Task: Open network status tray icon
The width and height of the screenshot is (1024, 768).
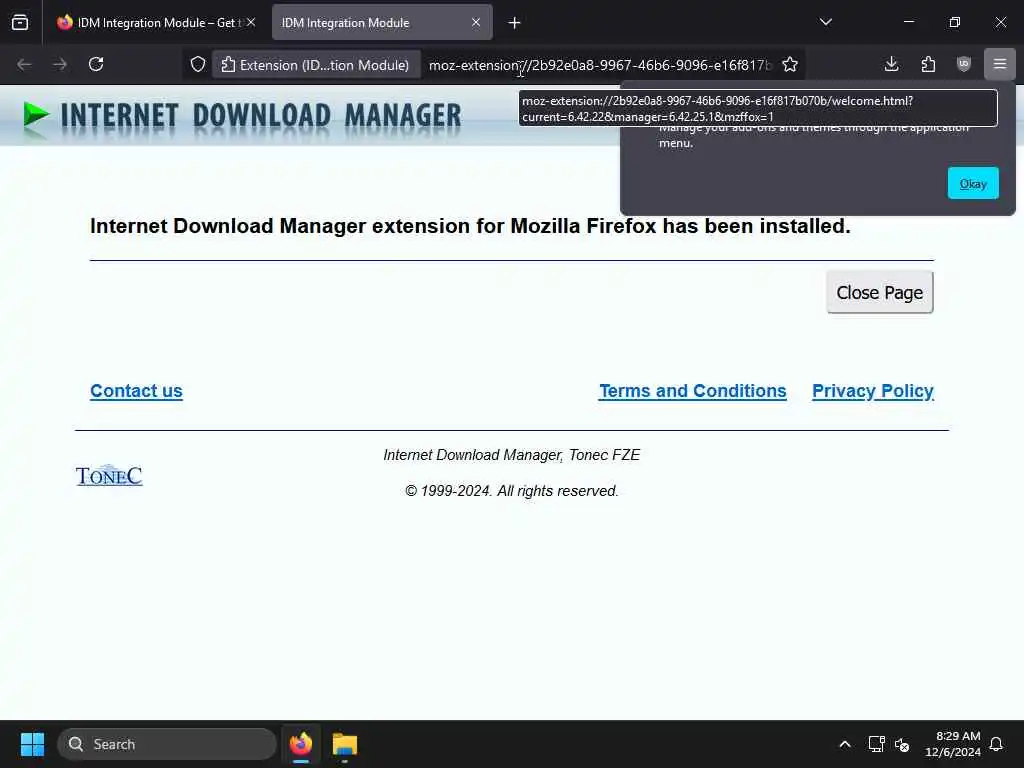Action: tap(876, 744)
